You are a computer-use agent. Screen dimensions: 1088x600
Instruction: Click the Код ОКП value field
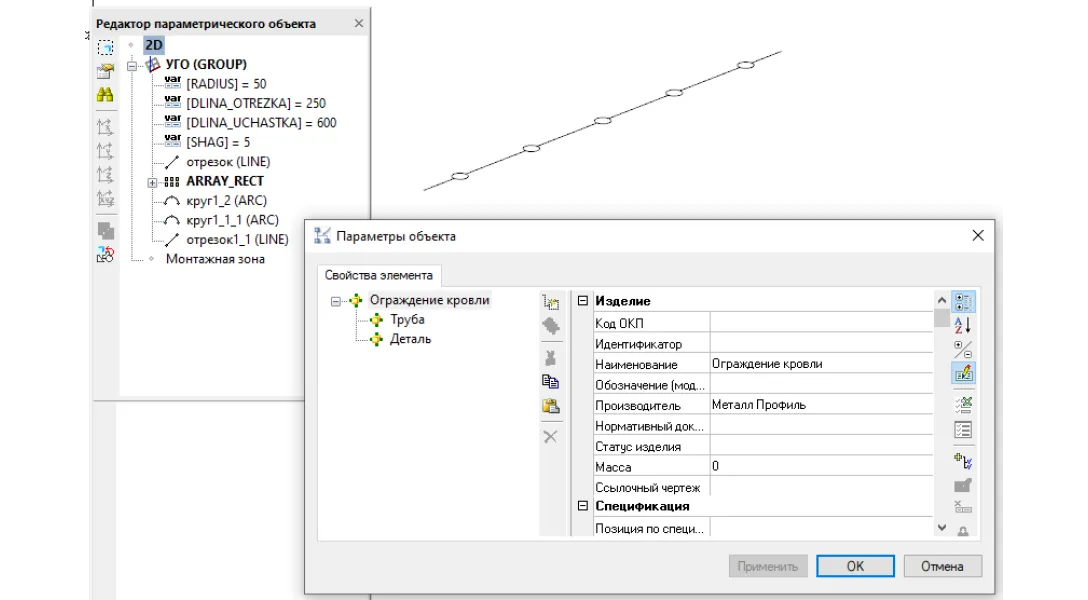pos(822,323)
